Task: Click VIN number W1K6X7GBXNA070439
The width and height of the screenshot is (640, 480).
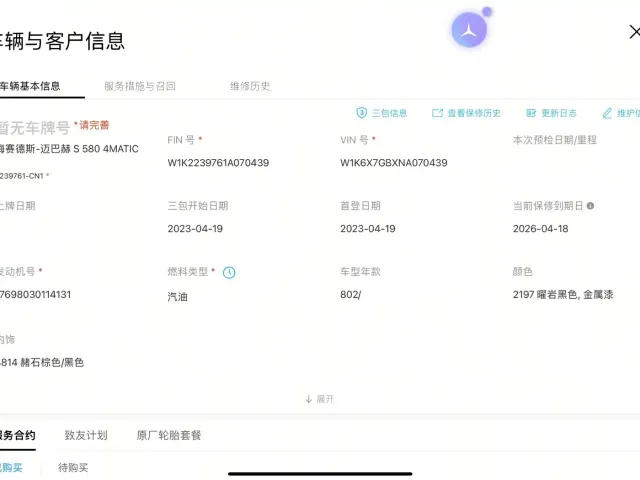Action: click(x=394, y=163)
